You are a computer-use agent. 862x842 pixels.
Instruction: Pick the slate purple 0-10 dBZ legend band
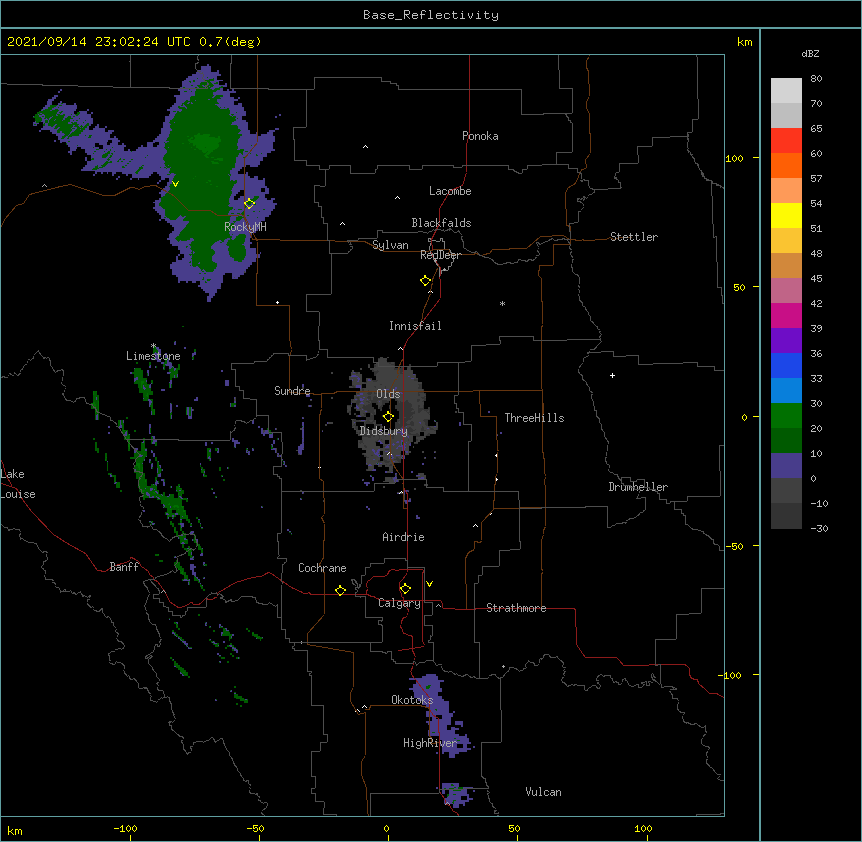tap(786, 466)
